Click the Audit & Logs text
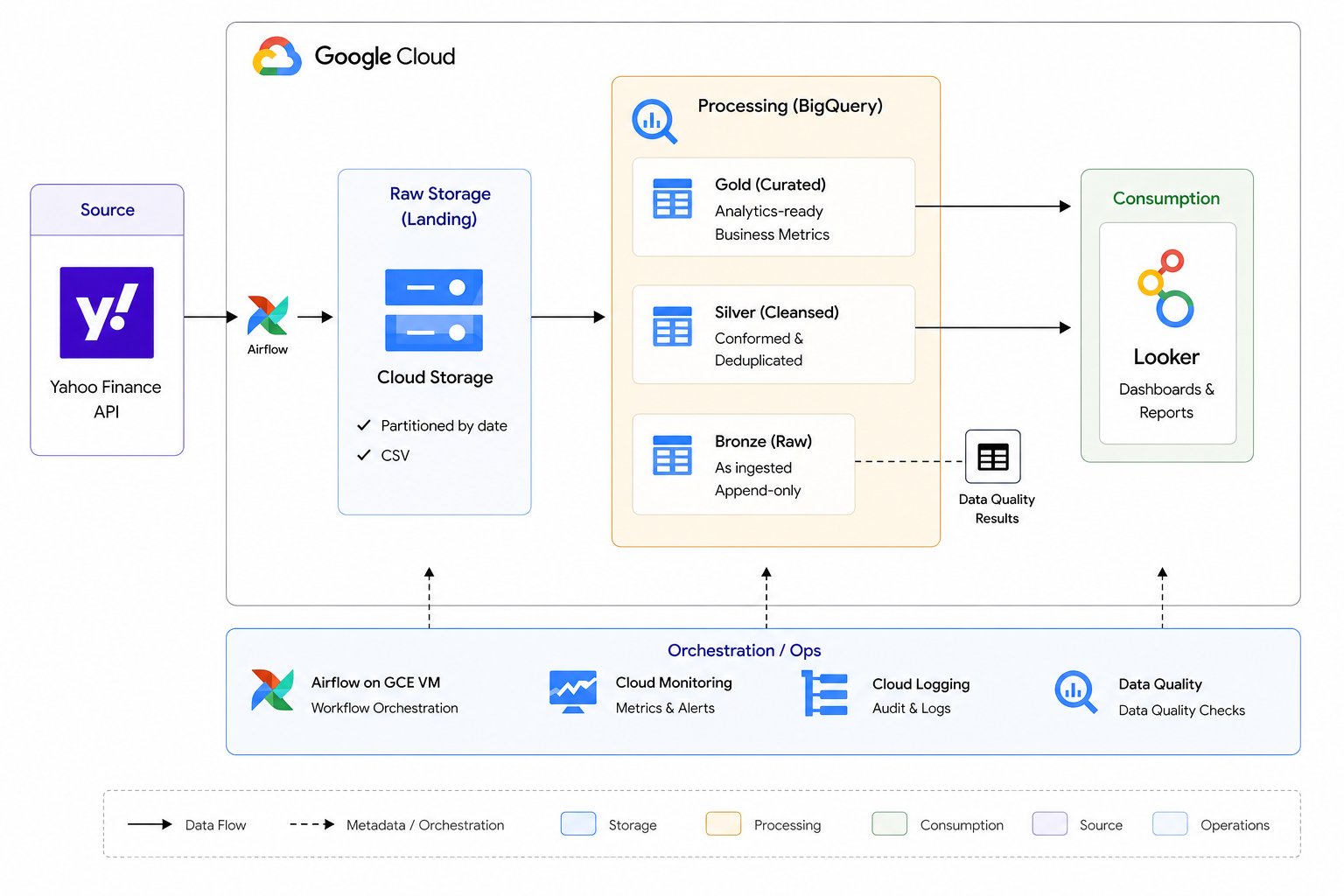 click(x=911, y=709)
